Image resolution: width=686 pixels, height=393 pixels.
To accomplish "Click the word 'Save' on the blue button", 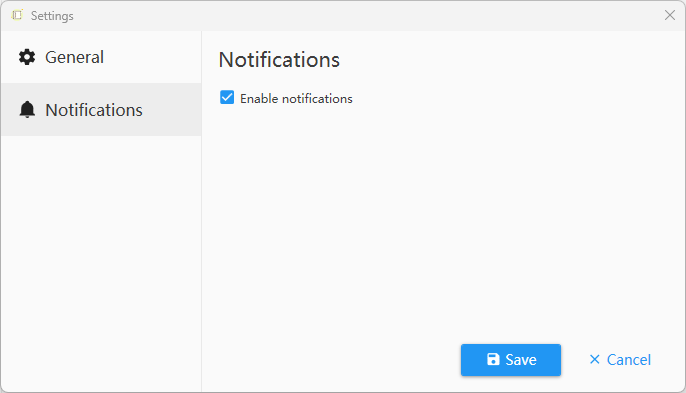I will click(x=521, y=360).
